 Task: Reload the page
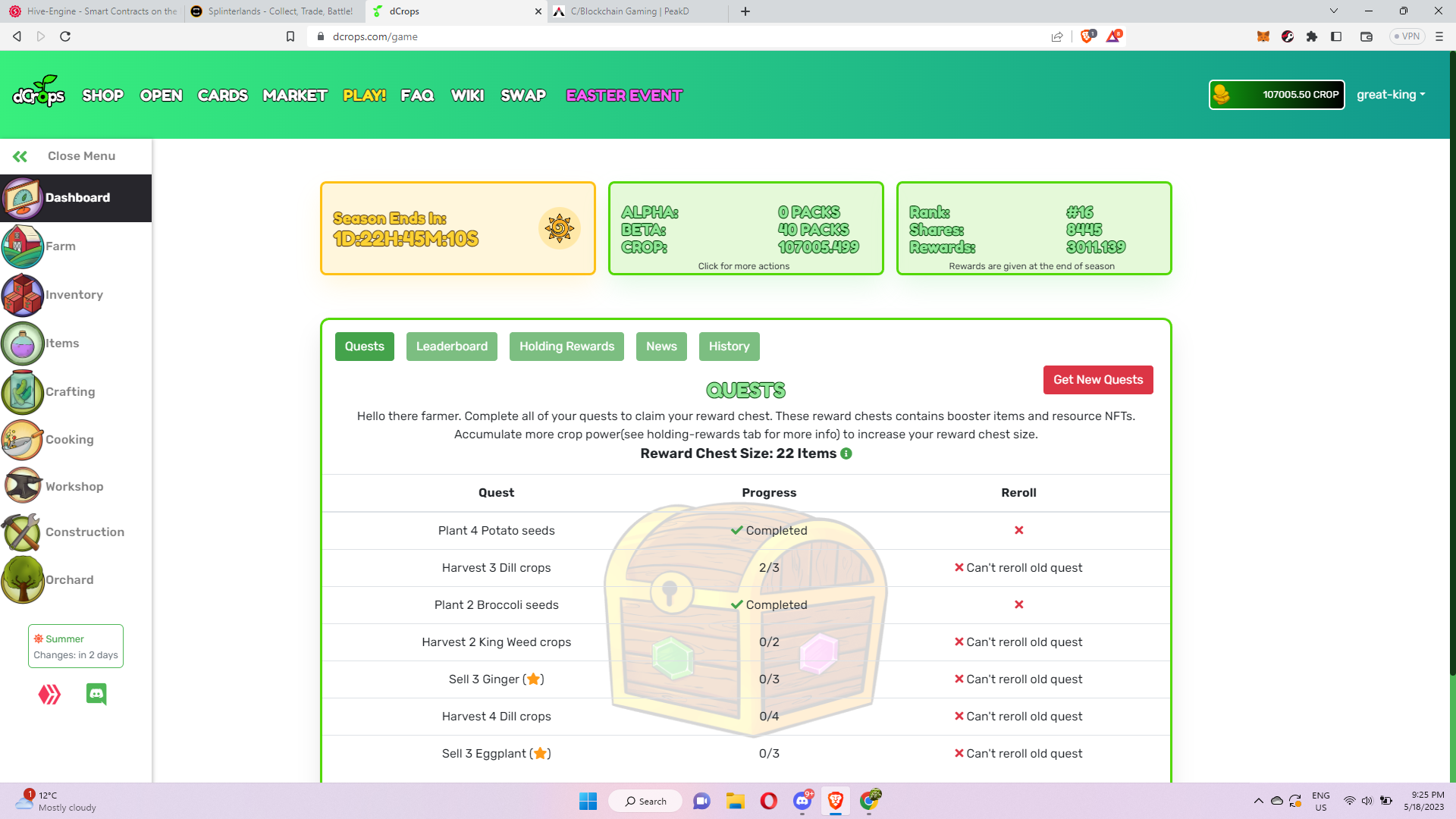coord(65,36)
